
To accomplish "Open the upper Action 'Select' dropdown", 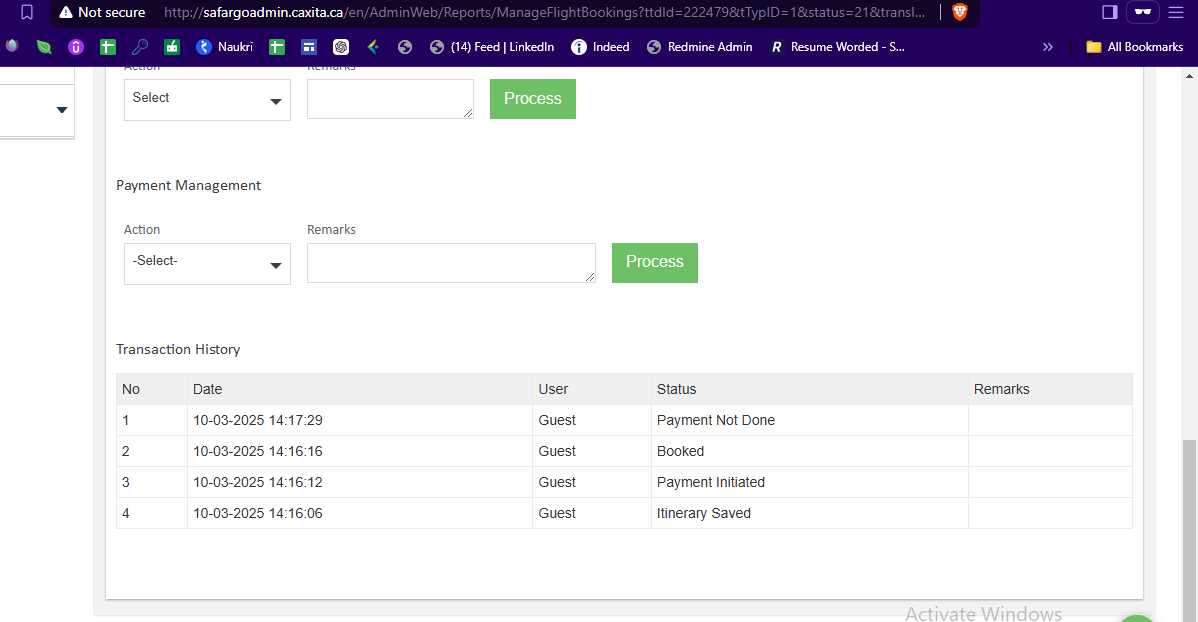I will 207,100.
